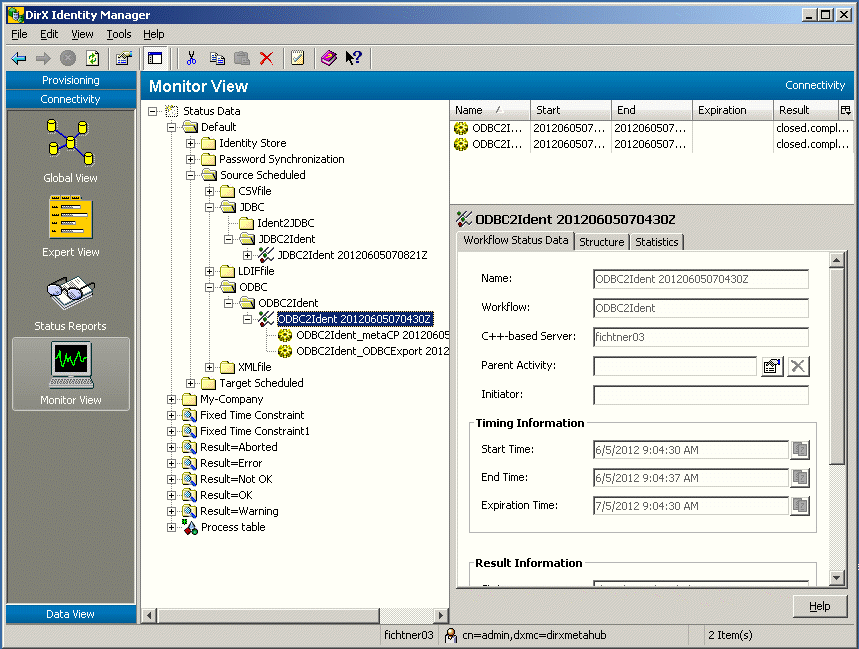Click the Provisioning bar in the sidebar
This screenshot has width=859, height=649.
70,80
